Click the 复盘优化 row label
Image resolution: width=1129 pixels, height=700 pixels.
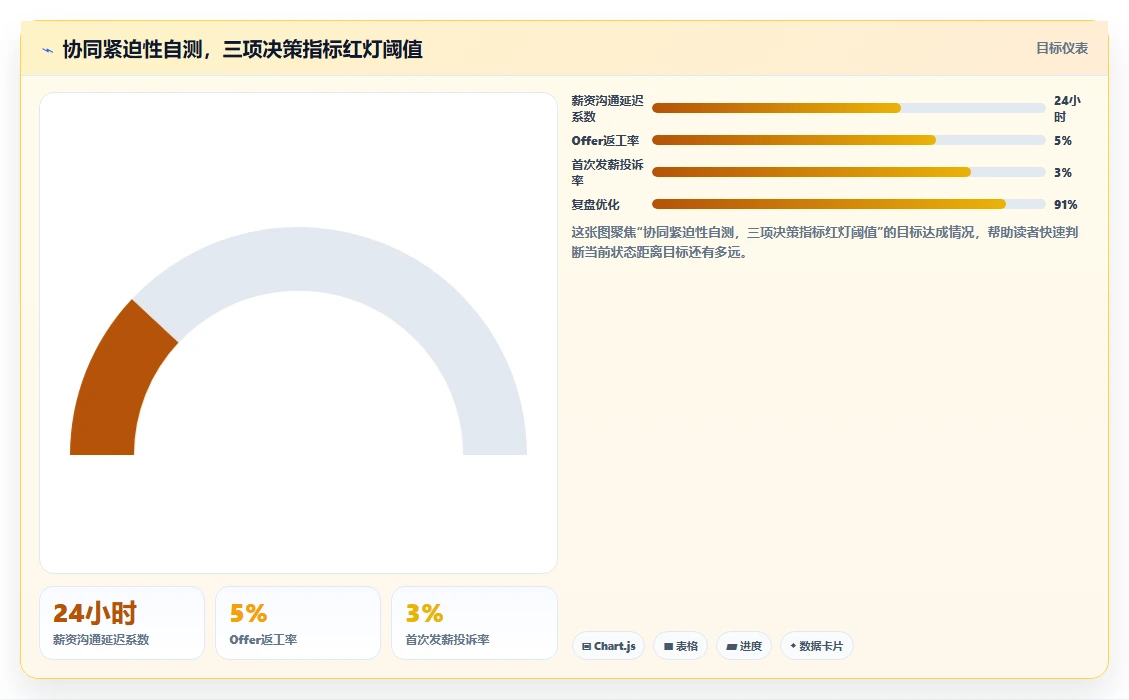pyautogui.click(x=595, y=205)
